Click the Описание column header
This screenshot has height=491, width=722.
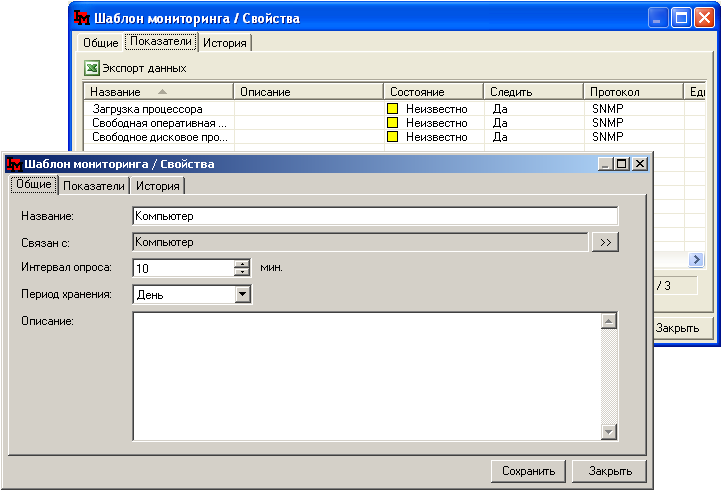[309, 92]
